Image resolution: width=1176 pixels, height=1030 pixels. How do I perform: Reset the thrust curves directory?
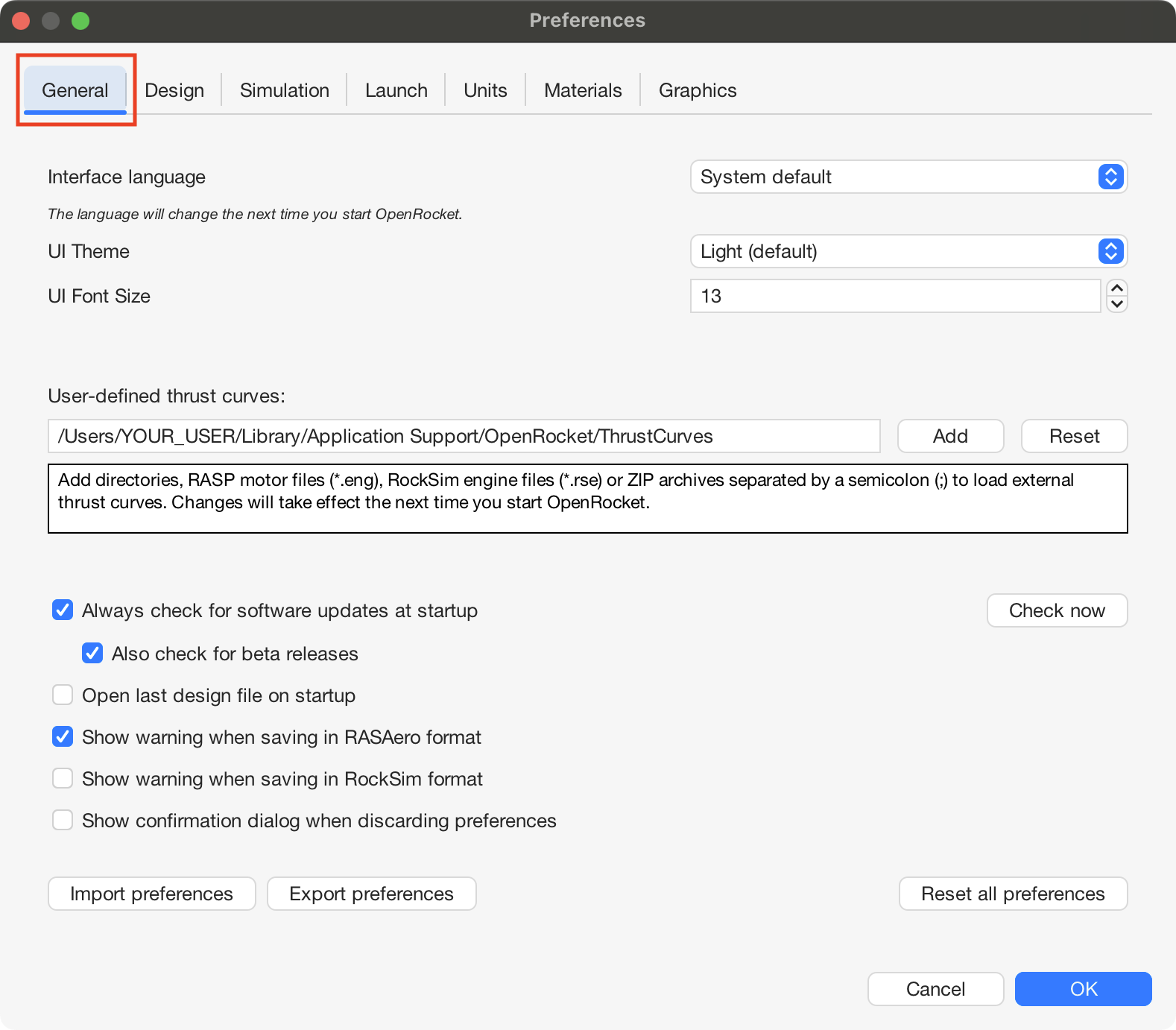point(1073,436)
